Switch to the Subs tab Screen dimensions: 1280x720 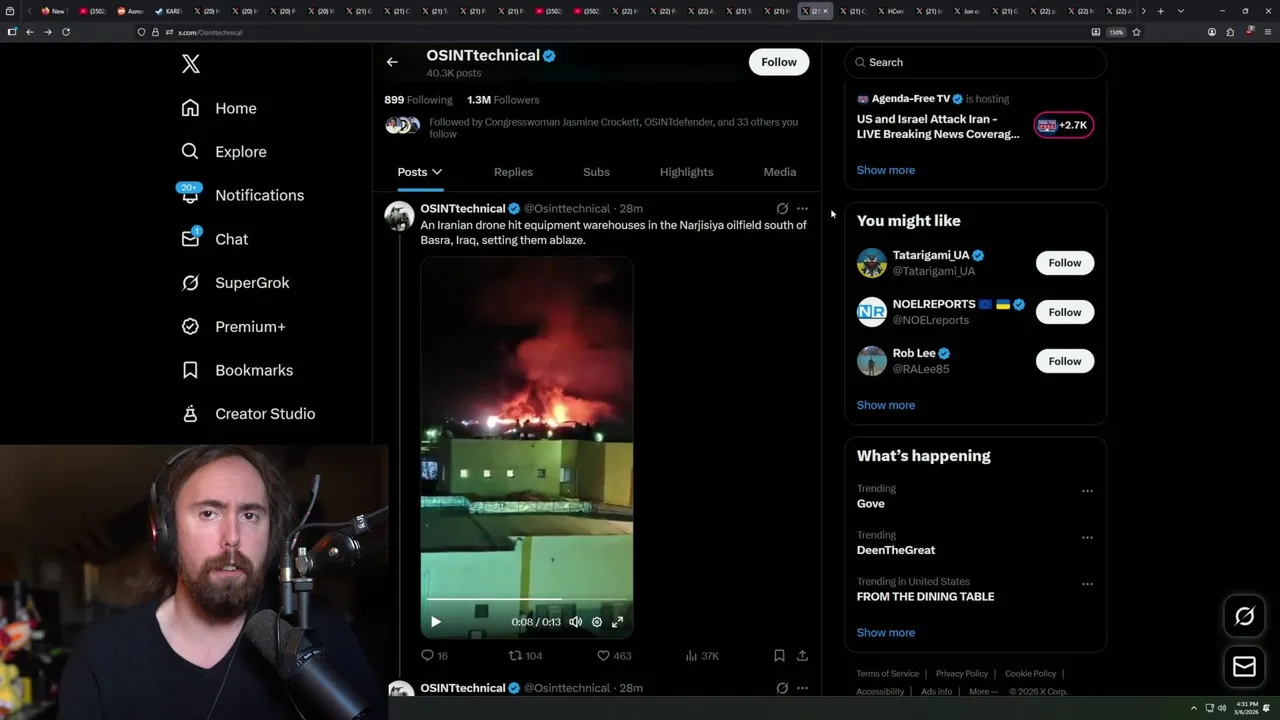tap(596, 172)
